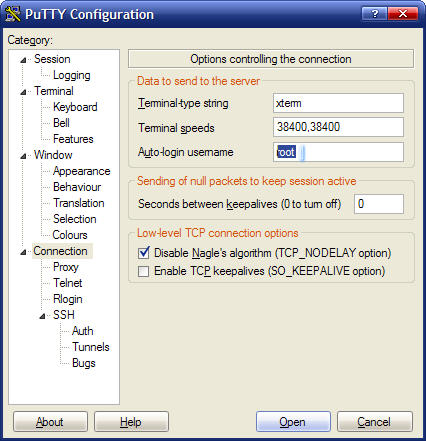This screenshot has height=441, width=426.
Task: Focus the Terminal speeds field
Action: point(338,127)
